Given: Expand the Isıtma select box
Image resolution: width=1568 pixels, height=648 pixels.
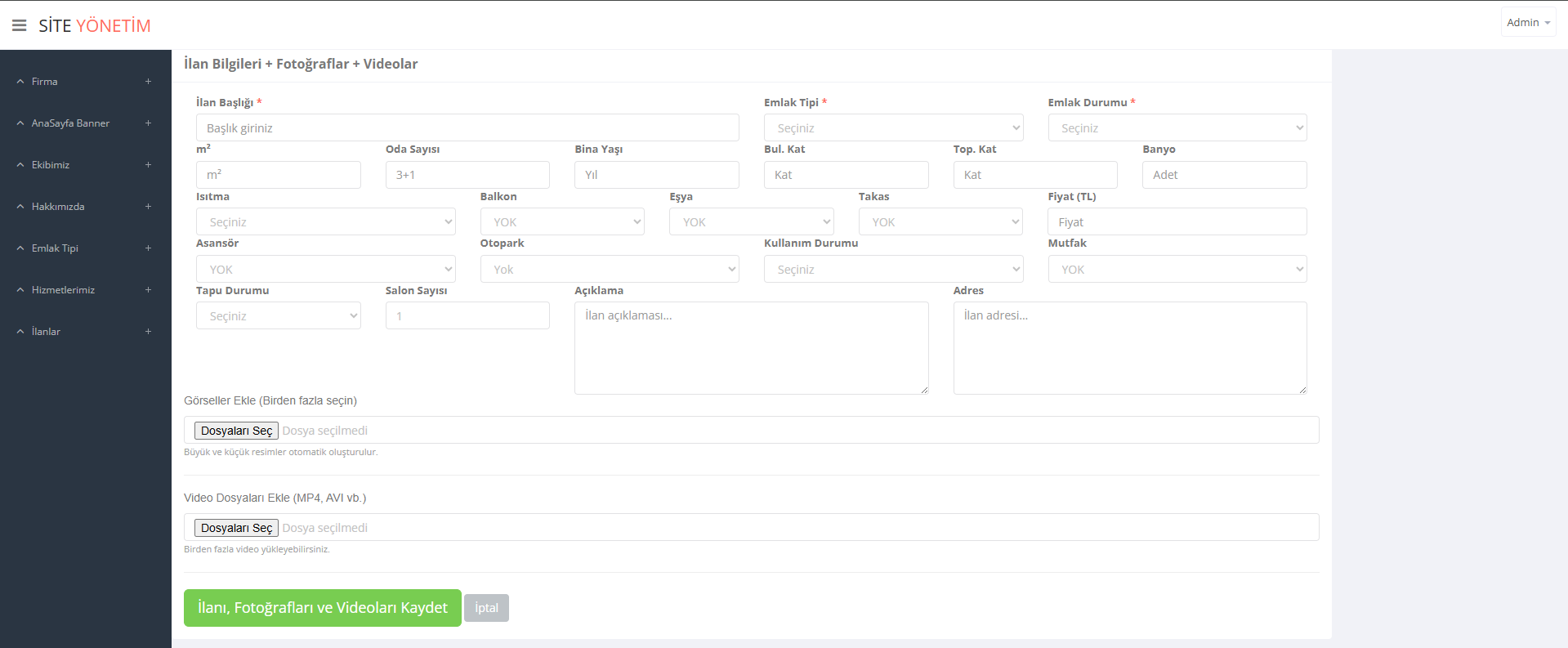Looking at the screenshot, I should click(x=325, y=222).
